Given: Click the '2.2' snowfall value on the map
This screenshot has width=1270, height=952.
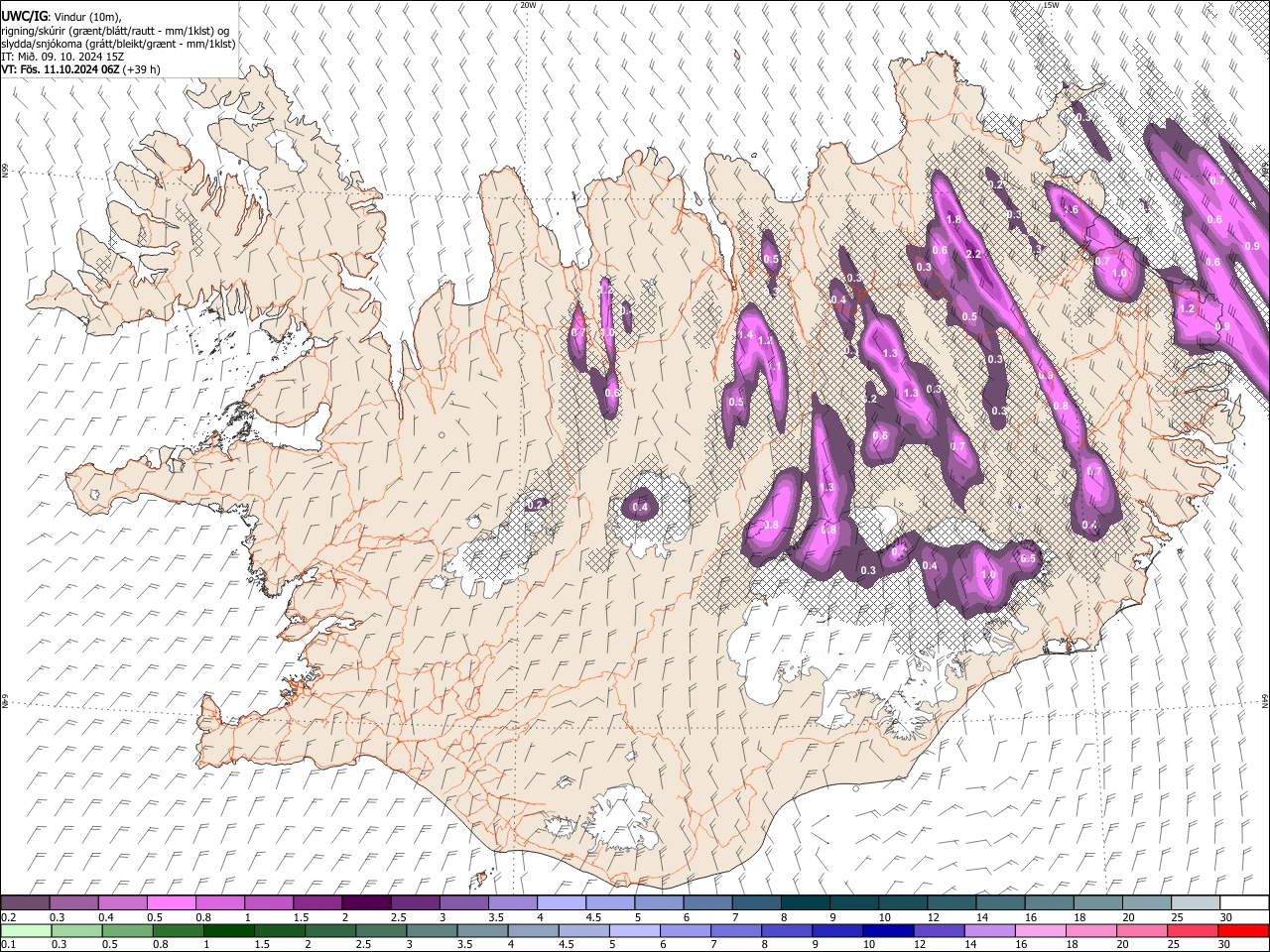Looking at the screenshot, I should [x=973, y=254].
